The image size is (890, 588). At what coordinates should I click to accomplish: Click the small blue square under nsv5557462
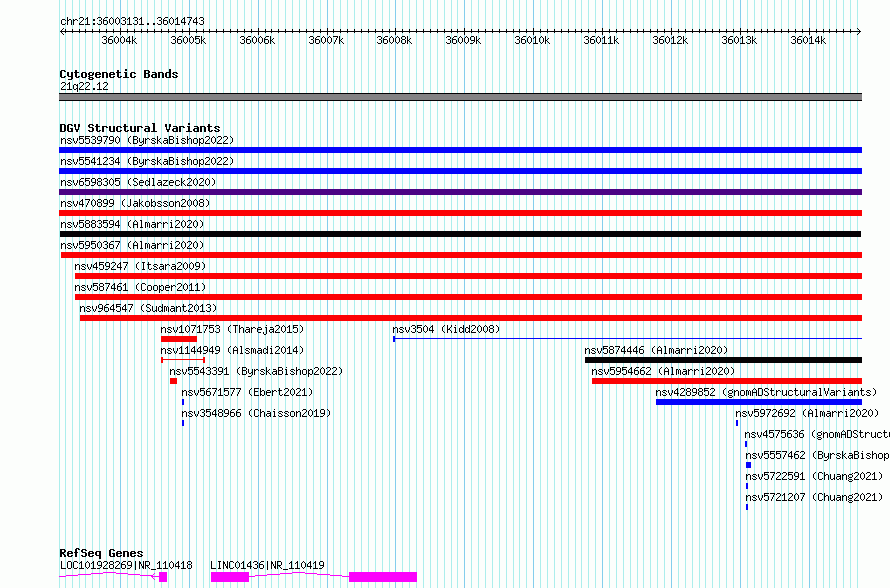point(748,465)
